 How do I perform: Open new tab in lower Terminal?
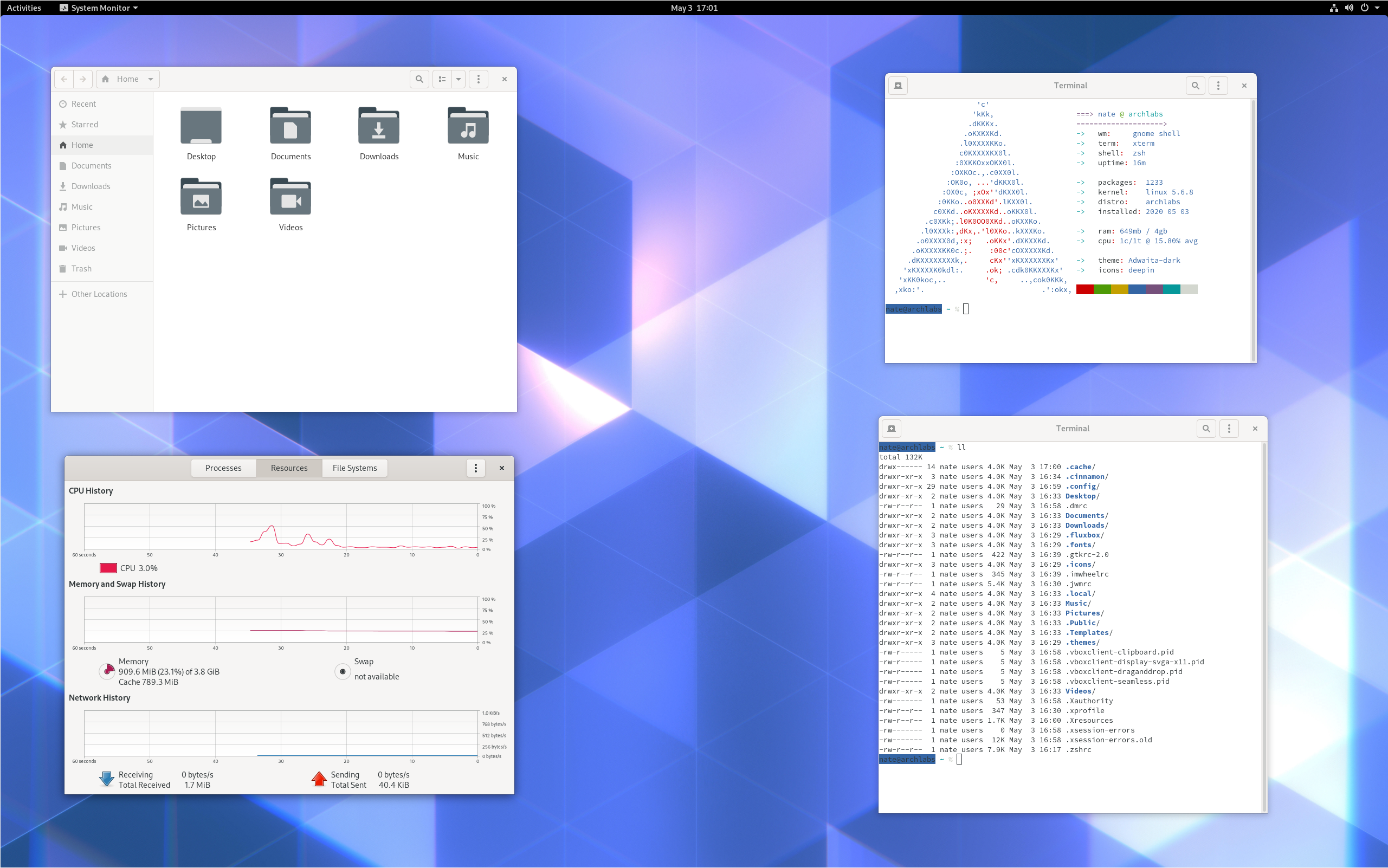pyautogui.click(x=891, y=428)
